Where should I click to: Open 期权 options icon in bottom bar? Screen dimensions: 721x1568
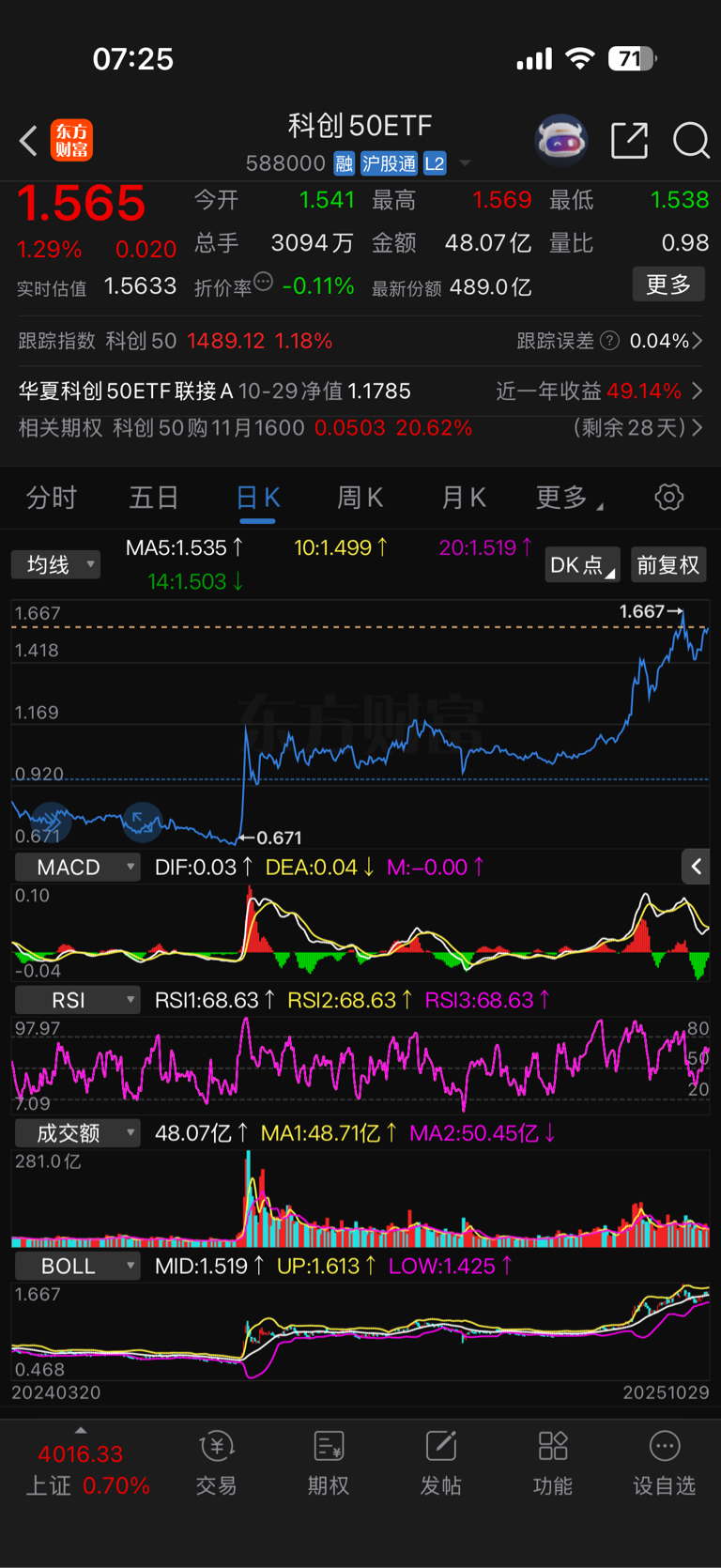click(329, 1463)
